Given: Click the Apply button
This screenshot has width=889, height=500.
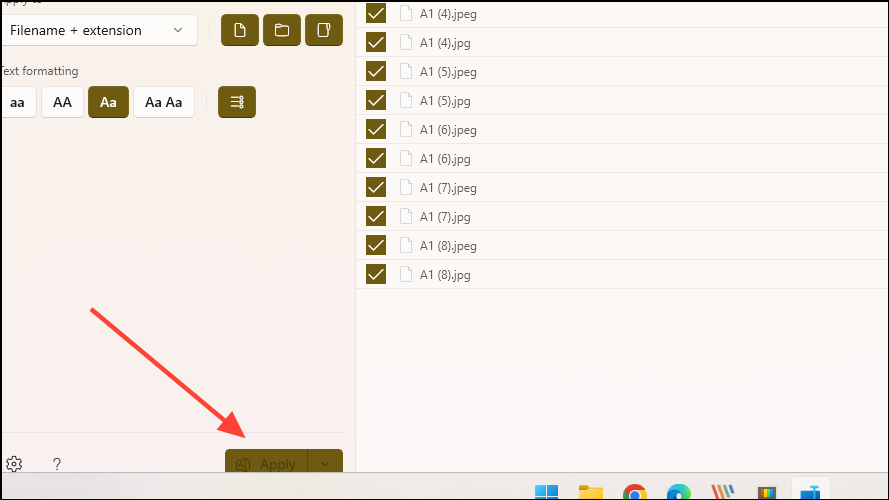Looking at the screenshot, I should (266, 462).
